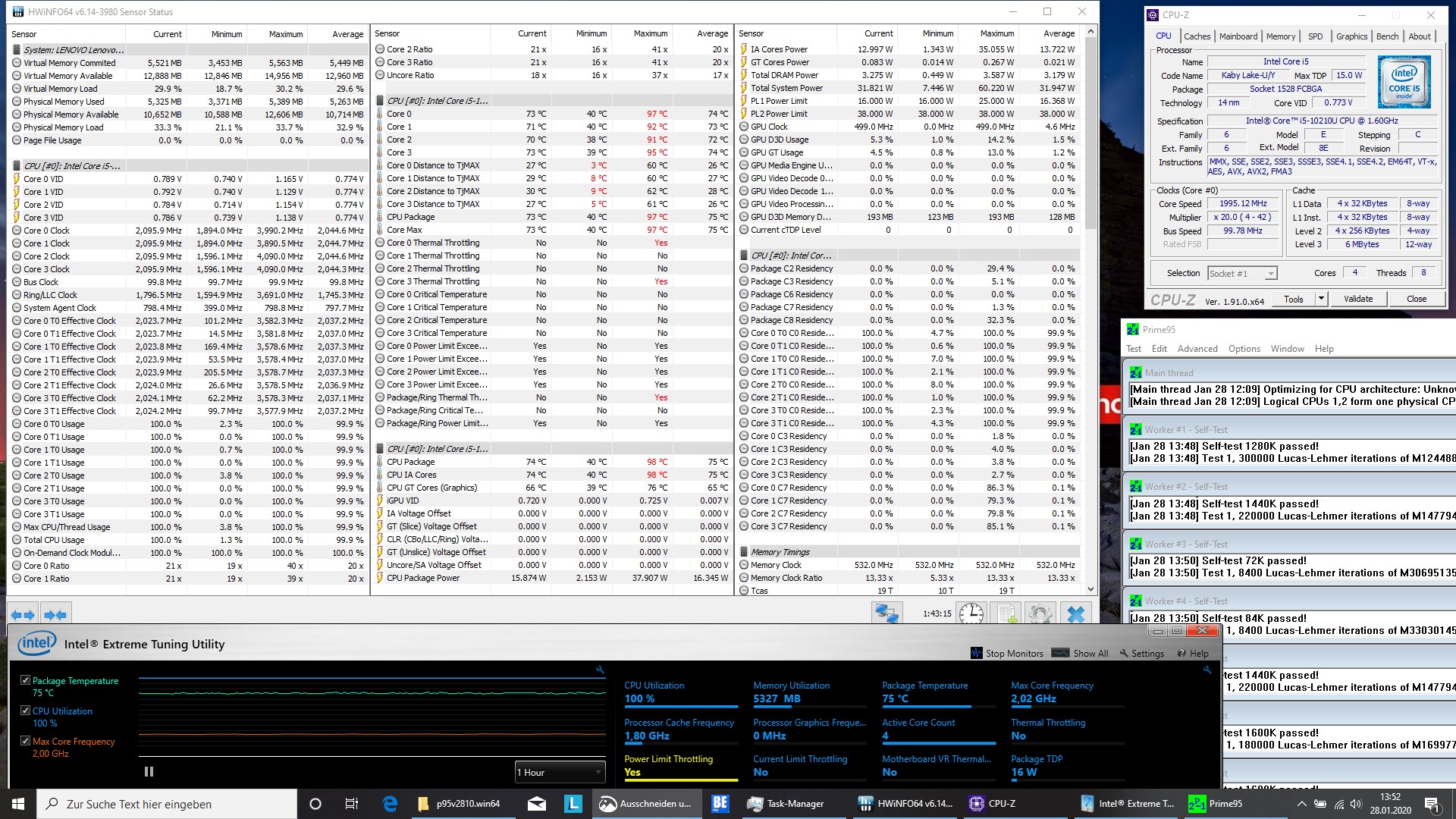
Task: Click the HWiNFO vertical scrollbar down arrow
Action: click(x=1090, y=589)
